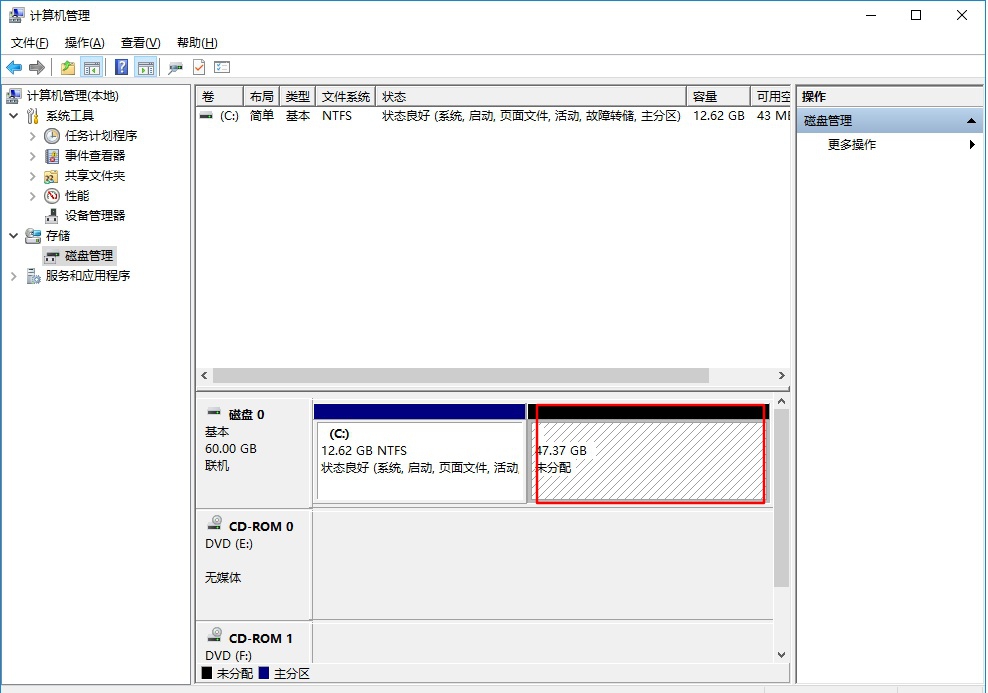Expand the 共享文件夹 node
The height and width of the screenshot is (693, 988).
[x=33, y=175]
